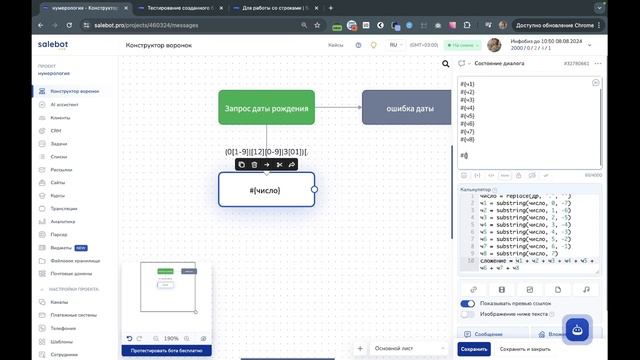Attach a file using the document icon

click(558, 289)
